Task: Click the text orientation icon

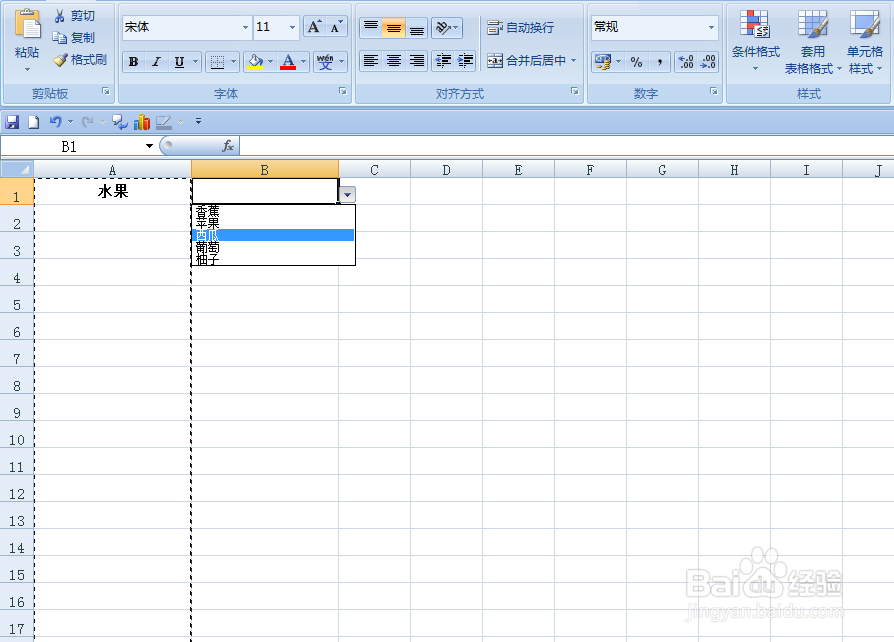Action: (x=444, y=27)
